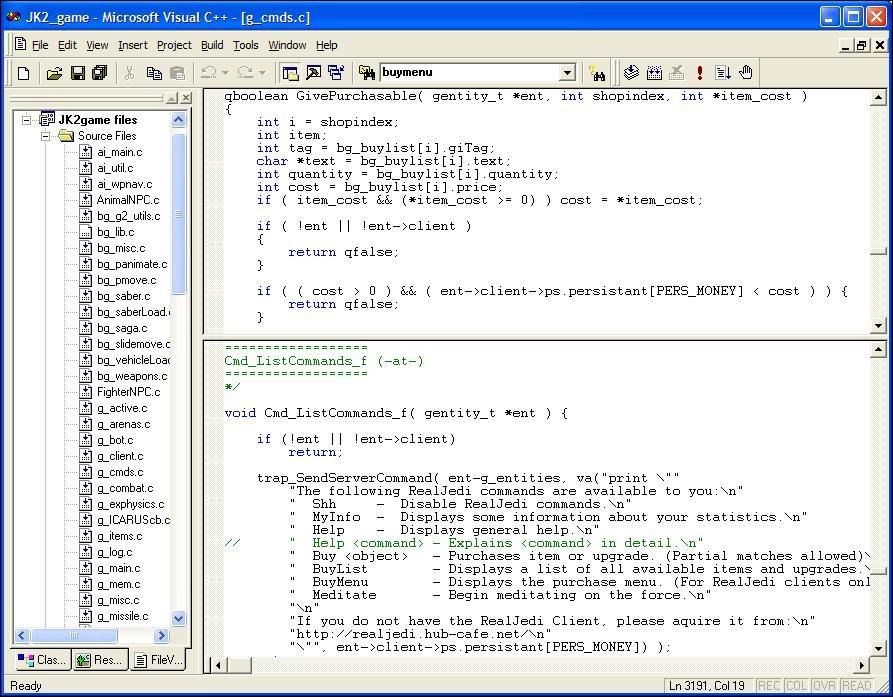Viewport: 893px width, 697px height.
Task: Collapse the JK2game files tree node
Action: pyautogui.click(x=27, y=120)
